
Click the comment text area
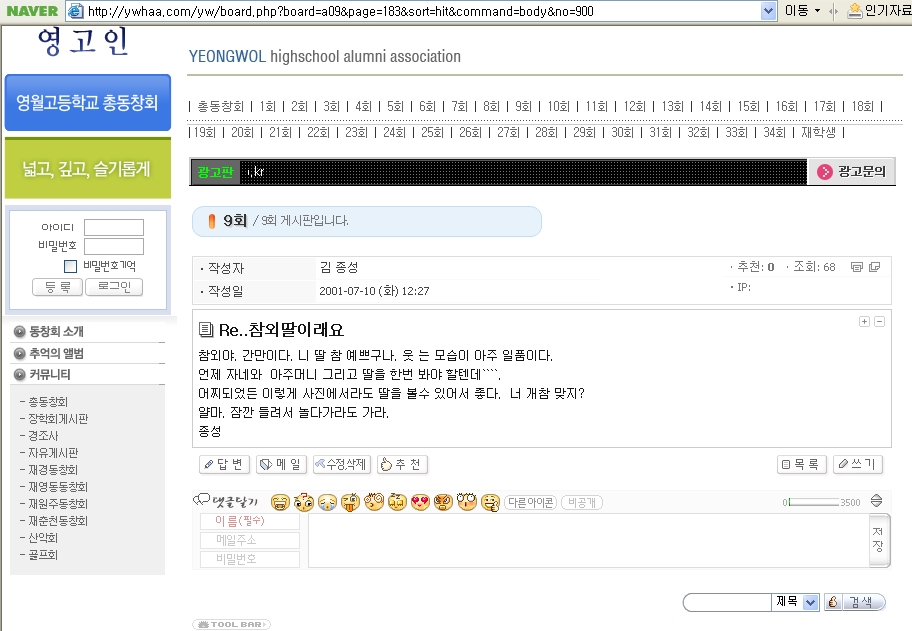click(589, 540)
